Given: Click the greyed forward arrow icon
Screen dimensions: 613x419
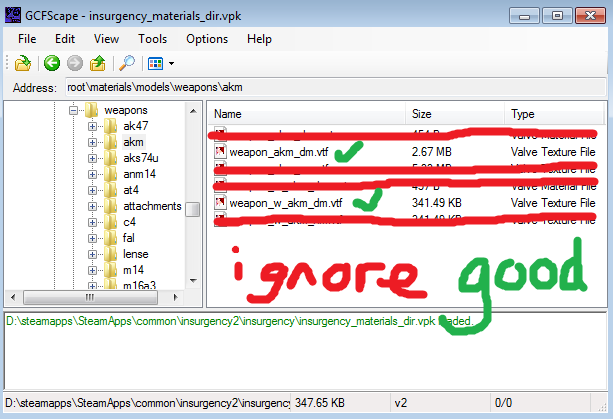Looking at the screenshot, I should coord(75,63).
